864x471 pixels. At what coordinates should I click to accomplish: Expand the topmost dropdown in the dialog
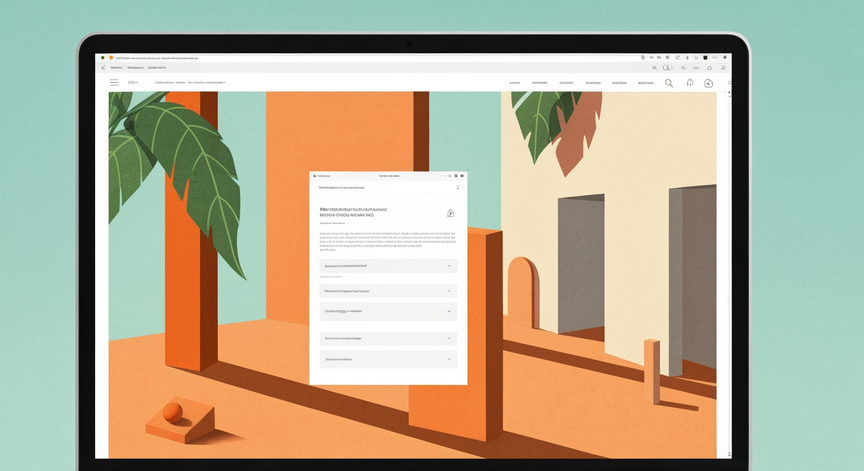[388, 266]
